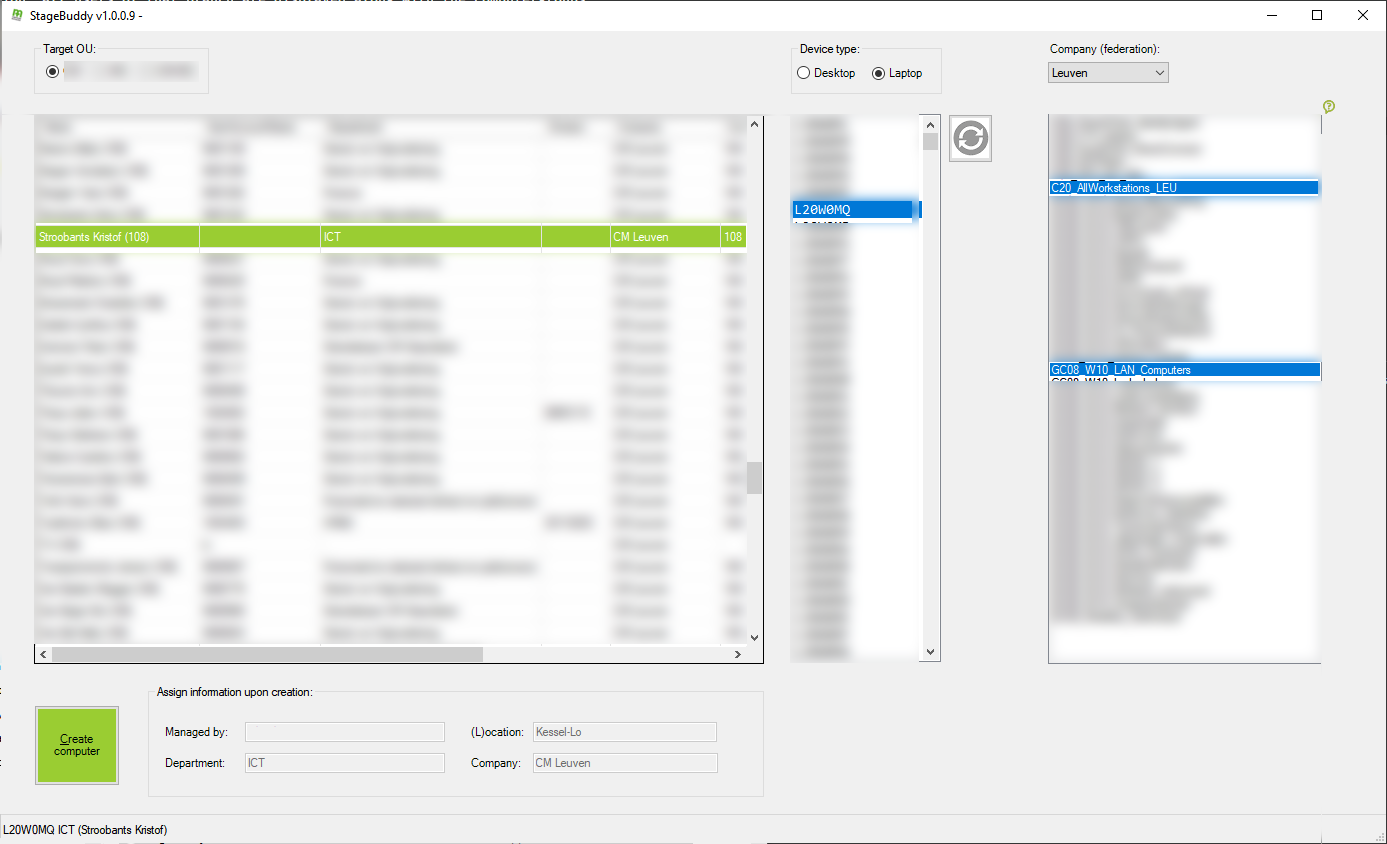
Task: Click the user table's horizontal scroll-left arrow
Action: pyautogui.click(x=43, y=654)
